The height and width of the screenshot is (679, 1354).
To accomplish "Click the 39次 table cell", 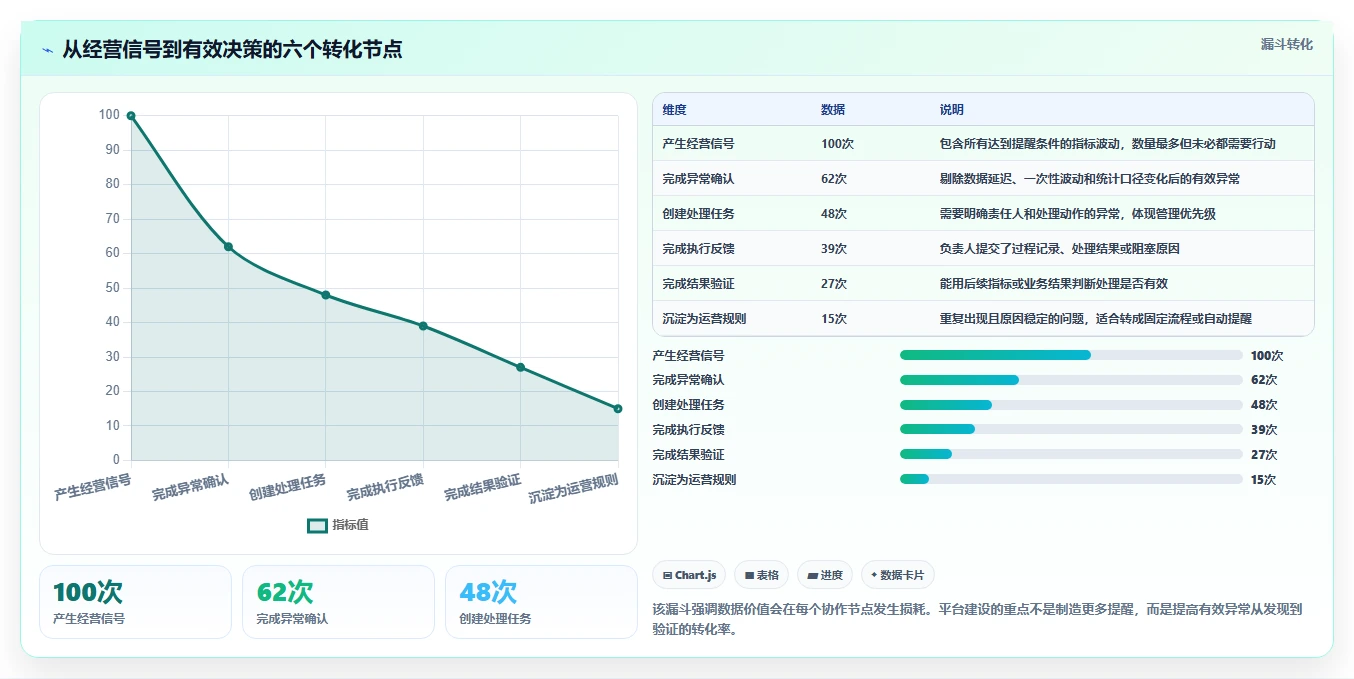I will tap(834, 249).
